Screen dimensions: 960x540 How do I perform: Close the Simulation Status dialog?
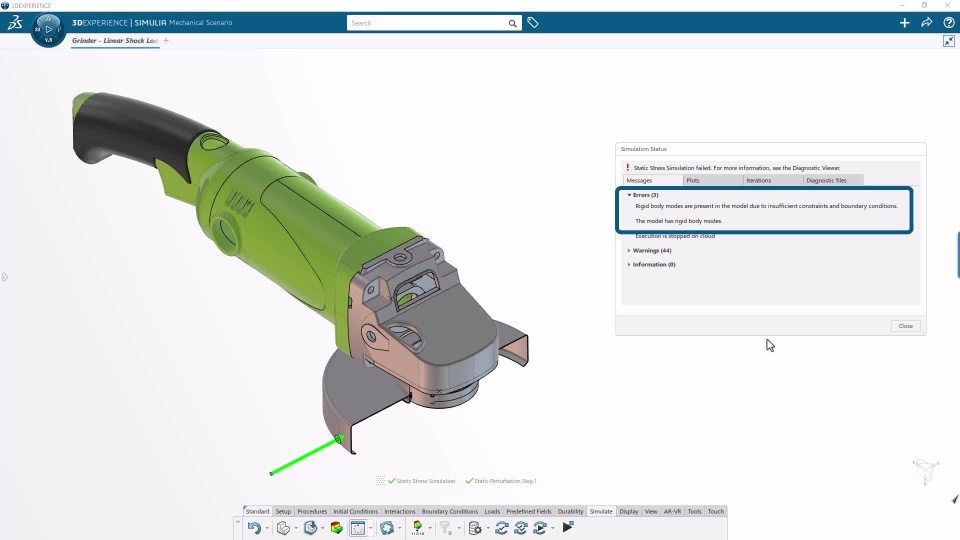tap(906, 326)
